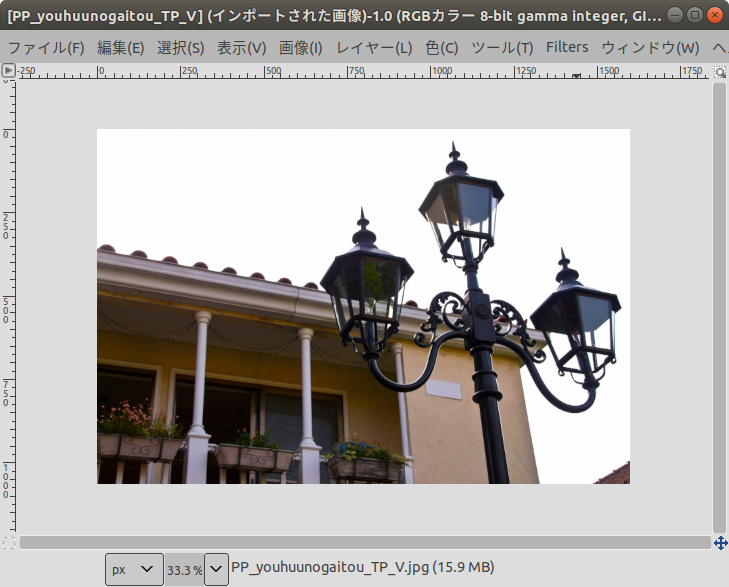The width and height of the screenshot is (729, 587).
Task: Click the horizontal ruler at top
Action: [364, 72]
